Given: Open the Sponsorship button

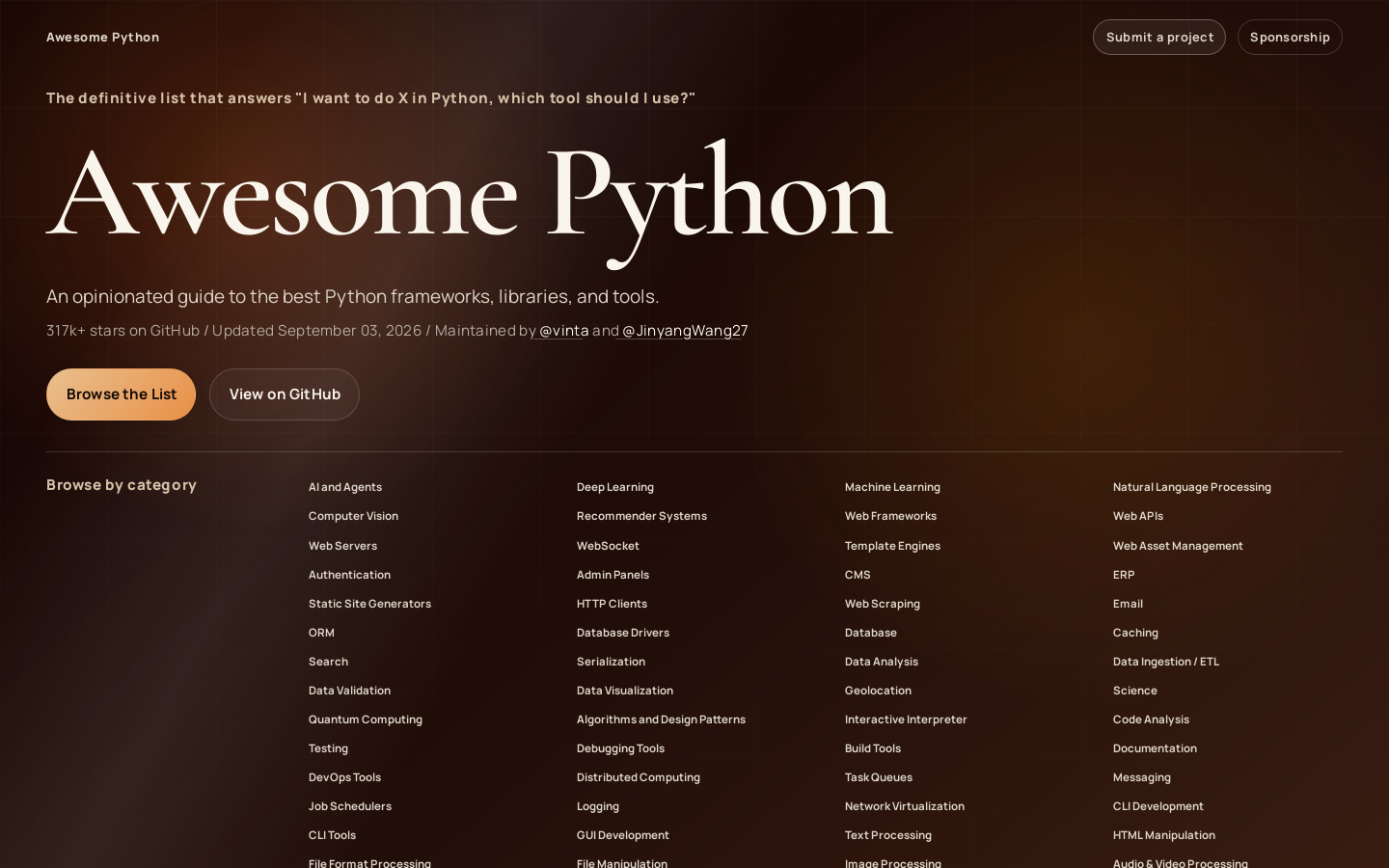Looking at the screenshot, I should point(1290,37).
